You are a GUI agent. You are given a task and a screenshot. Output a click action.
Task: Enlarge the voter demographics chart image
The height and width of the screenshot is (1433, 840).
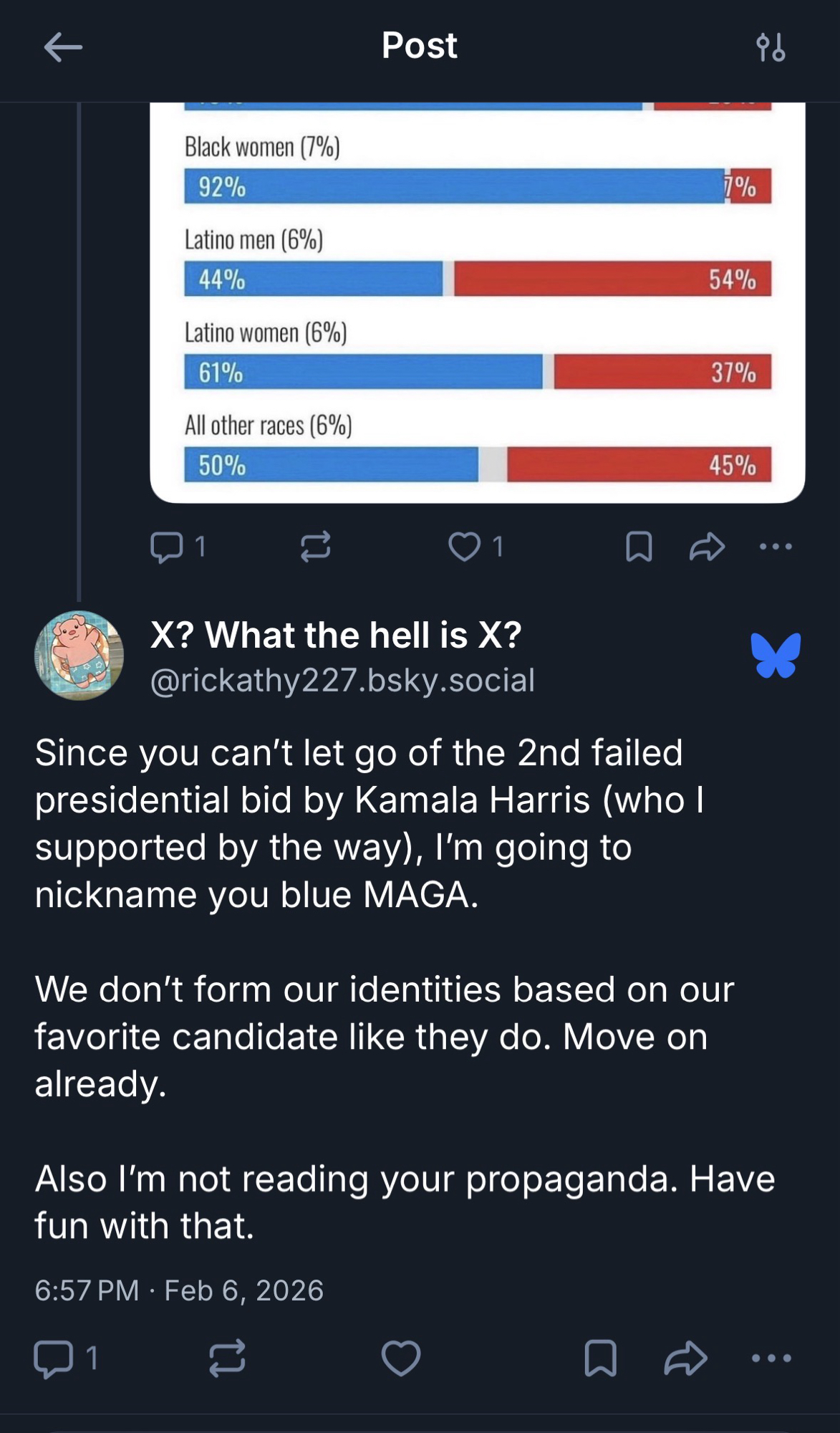[477, 301]
